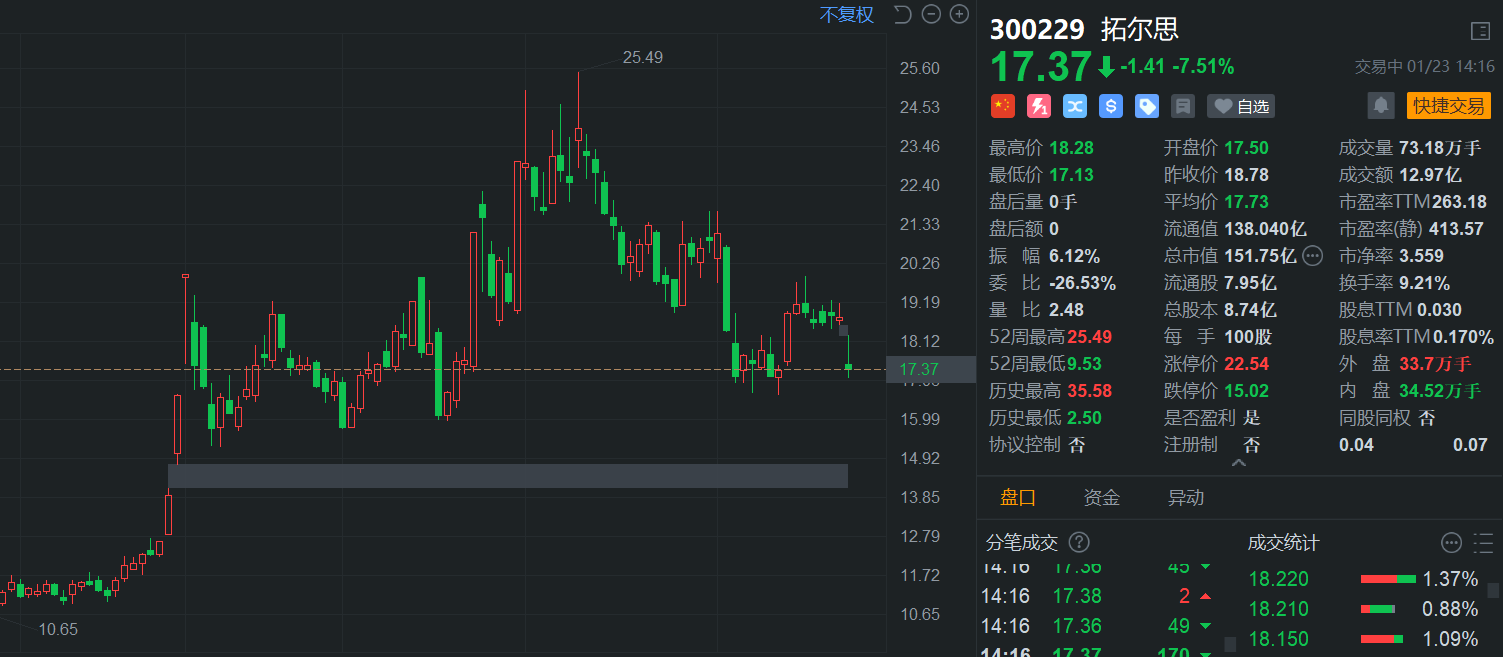Open the 不复权 adjustment dropdown
This screenshot has height=657, width=1503.
pyautogui.click(x=846, y=14)
